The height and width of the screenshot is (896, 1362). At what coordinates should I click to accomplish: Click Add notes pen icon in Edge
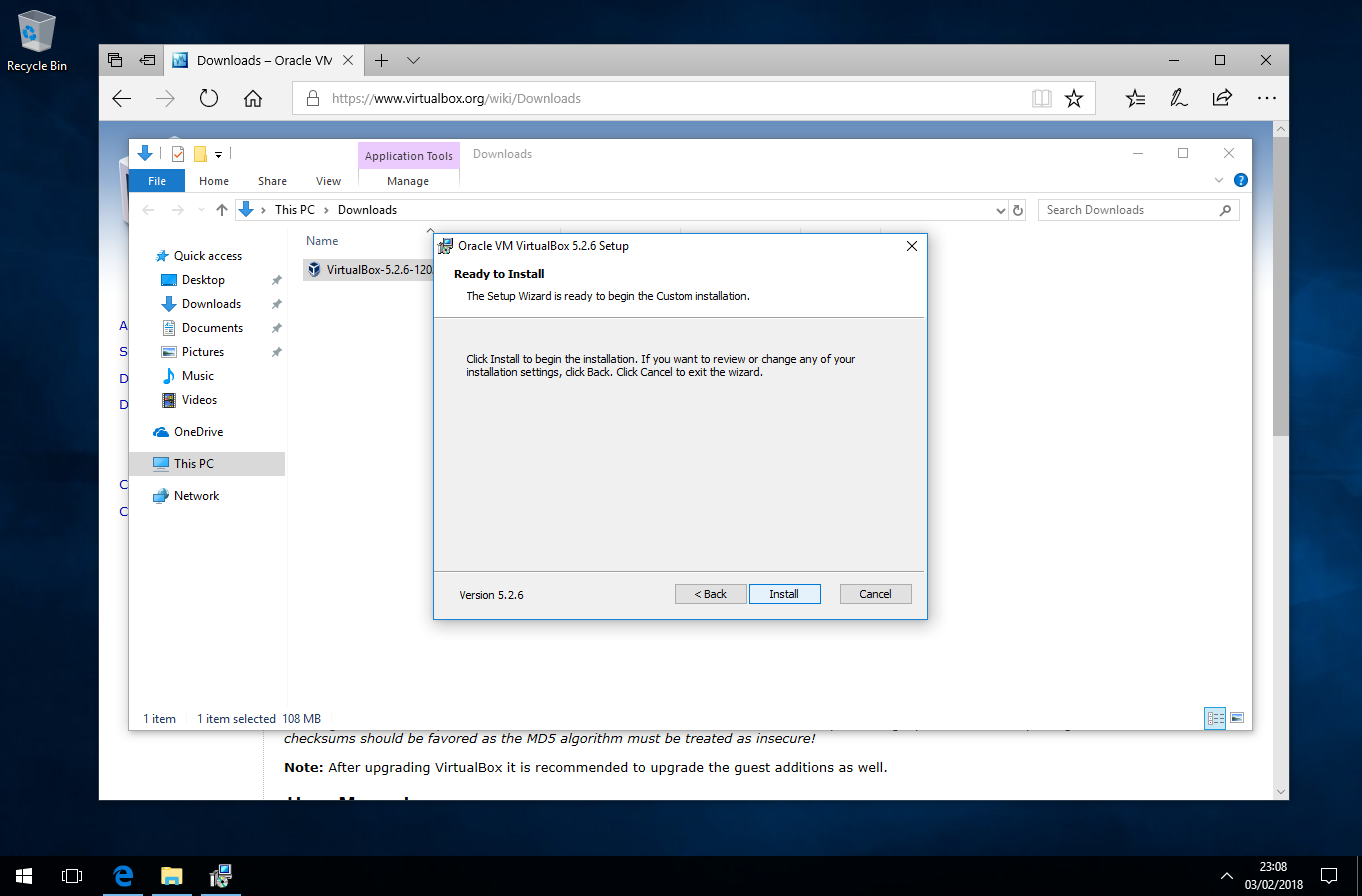(1178, 98)
